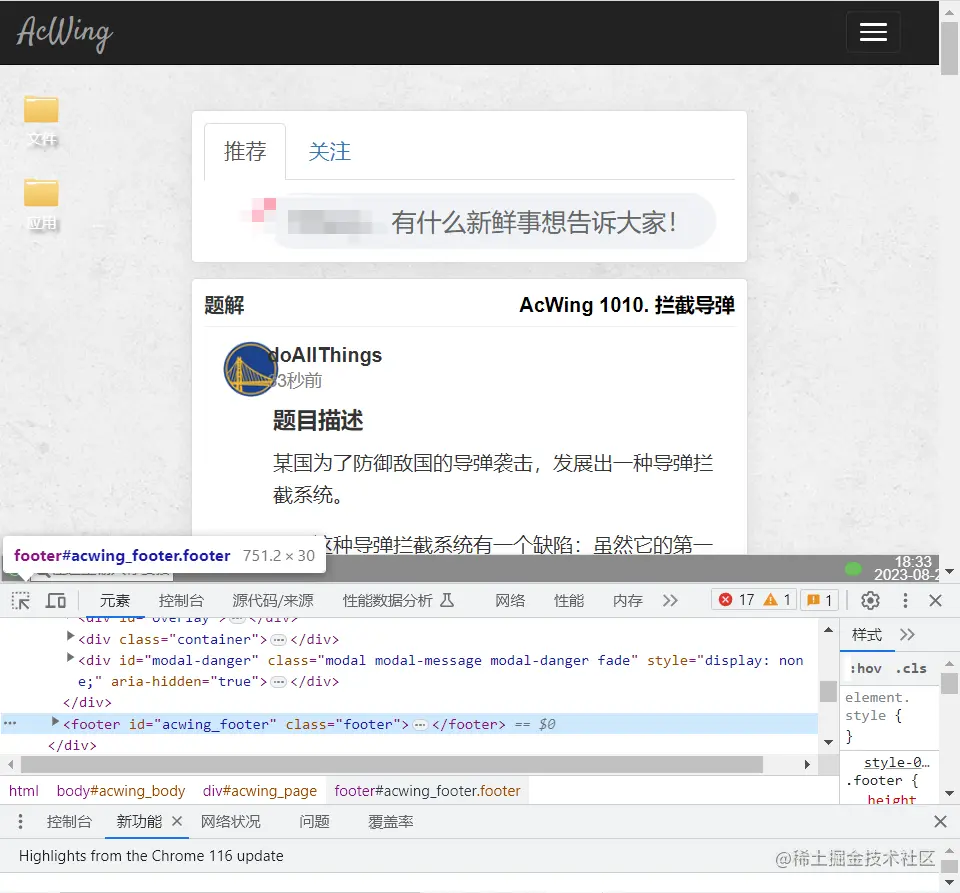Click the 18:33 clock display
This screenshot has width=960, height=893.
pos(913,561)
